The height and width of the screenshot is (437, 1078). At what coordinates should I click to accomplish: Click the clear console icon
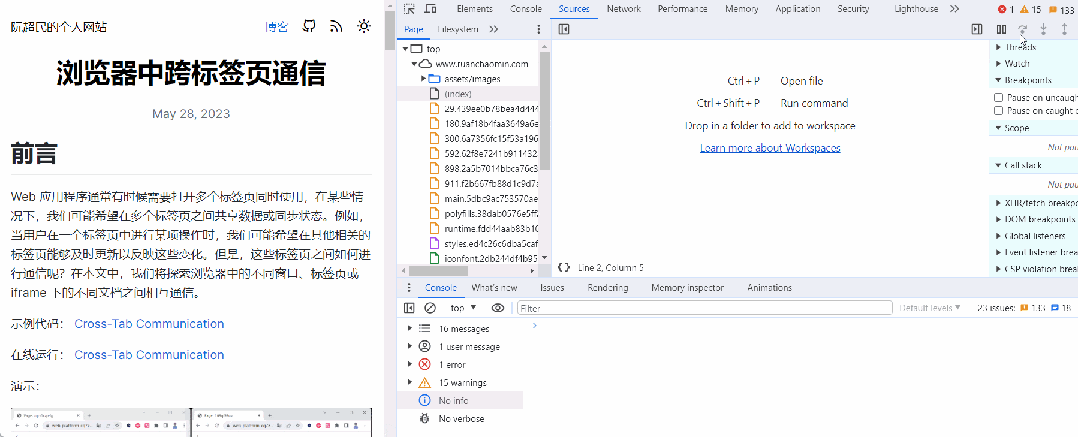click(x=430, y=308)
